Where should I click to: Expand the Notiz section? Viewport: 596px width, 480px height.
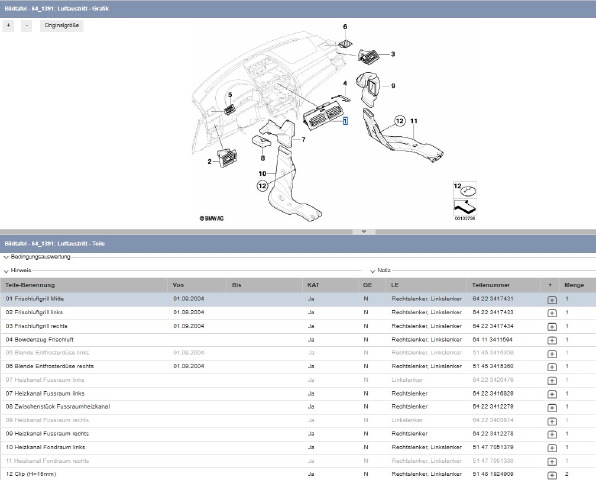tap(380, 271)
